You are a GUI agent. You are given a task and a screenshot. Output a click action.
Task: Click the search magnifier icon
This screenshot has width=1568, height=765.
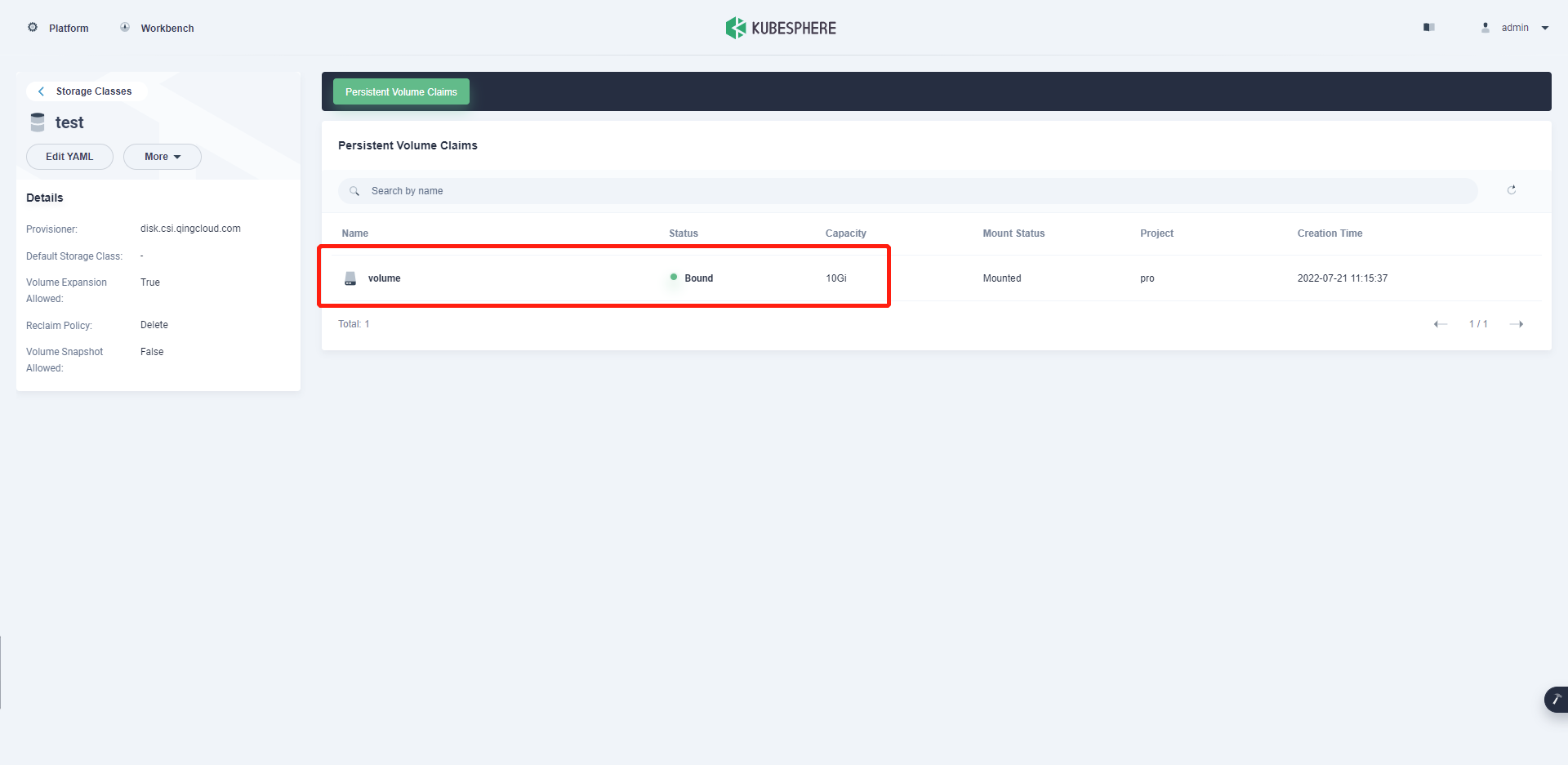(354, 191)
